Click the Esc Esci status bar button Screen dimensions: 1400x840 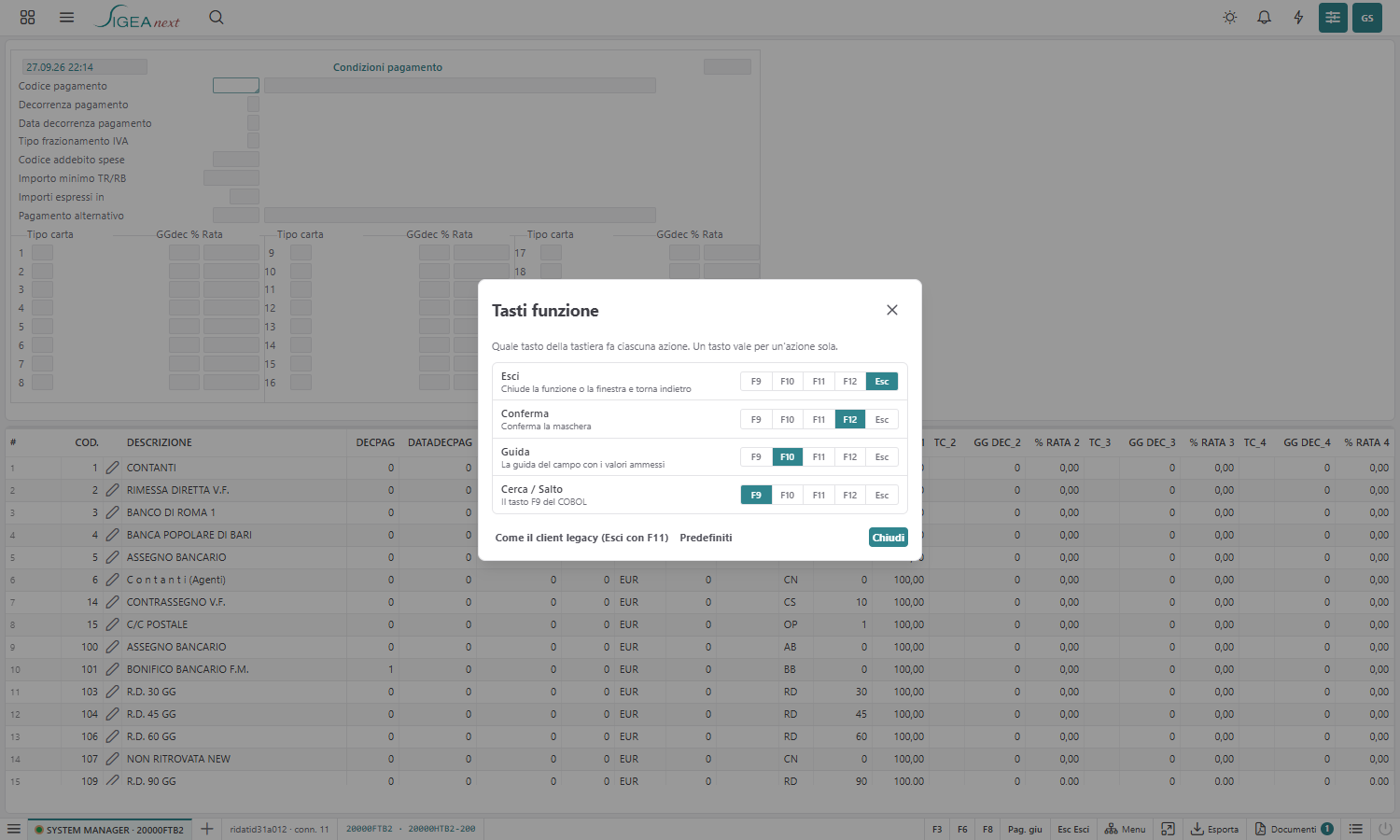pos(1073,829)
